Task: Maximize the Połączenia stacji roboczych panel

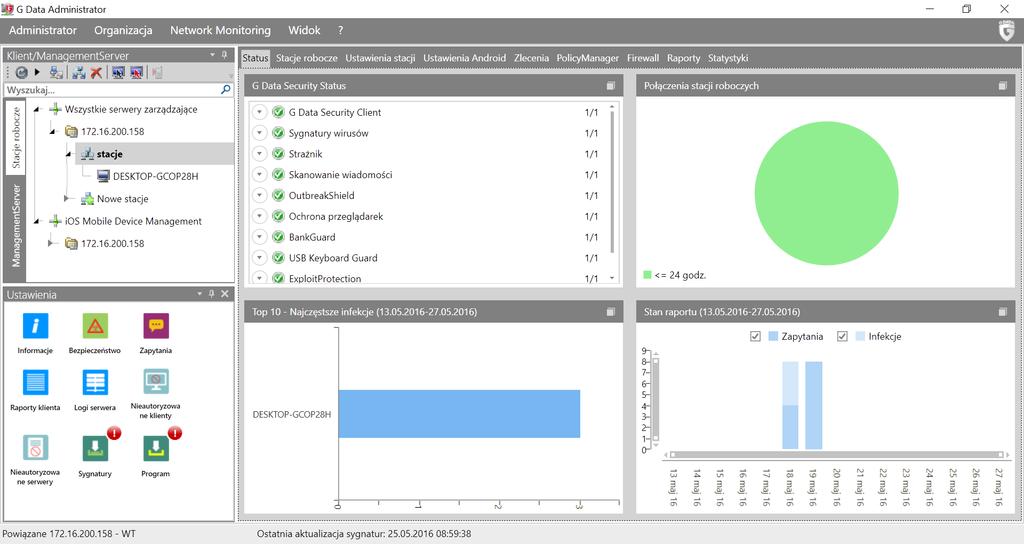Action: [x=1002, y=86]
